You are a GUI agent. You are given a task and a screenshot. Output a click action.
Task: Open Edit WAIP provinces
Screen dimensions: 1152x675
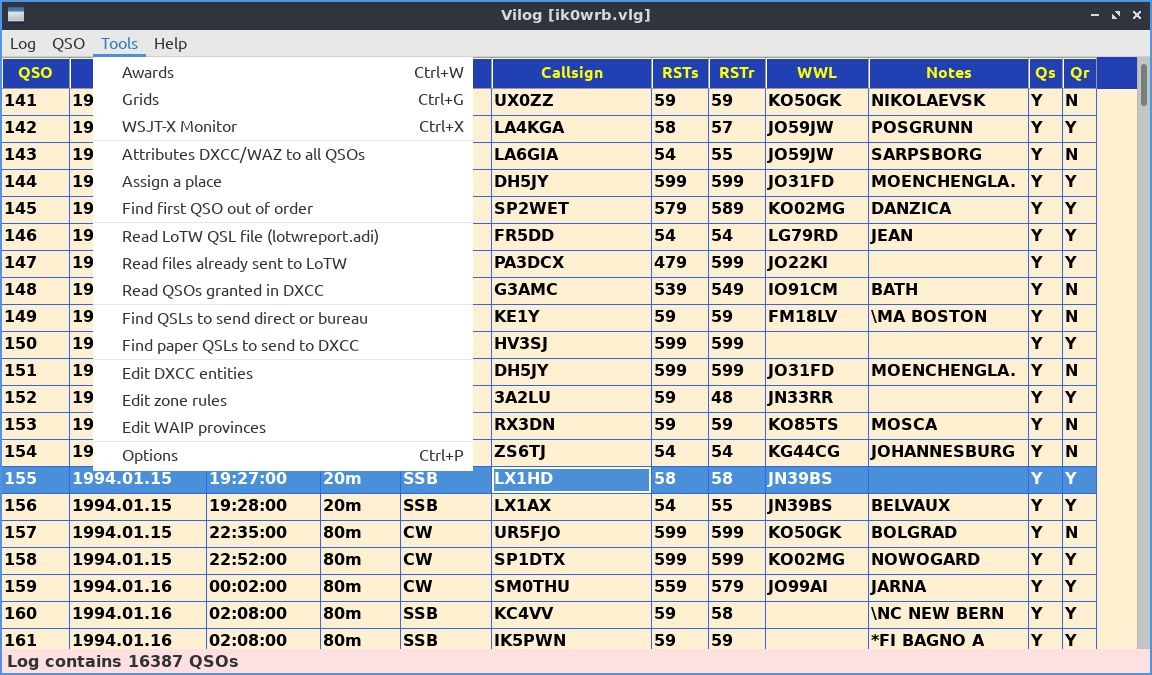[283, 427]
